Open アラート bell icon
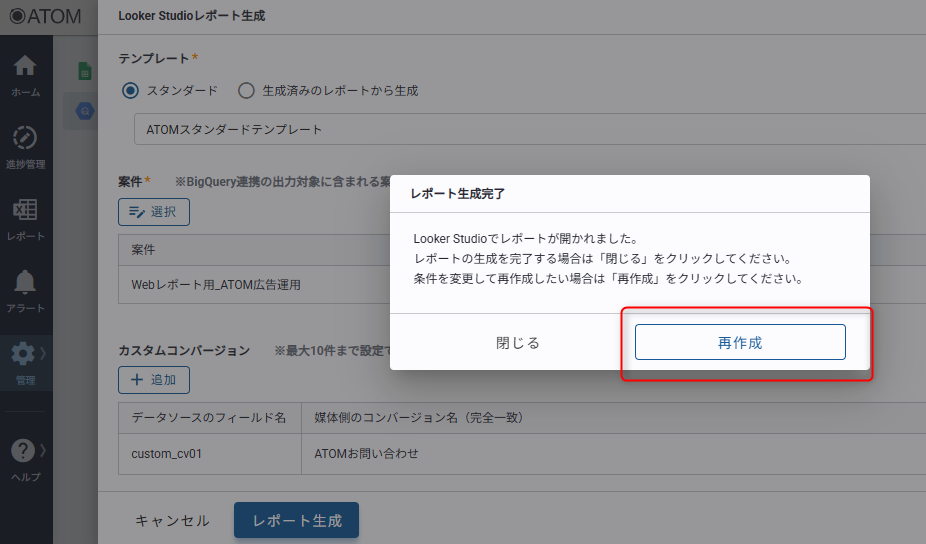 tap(25, 290)
